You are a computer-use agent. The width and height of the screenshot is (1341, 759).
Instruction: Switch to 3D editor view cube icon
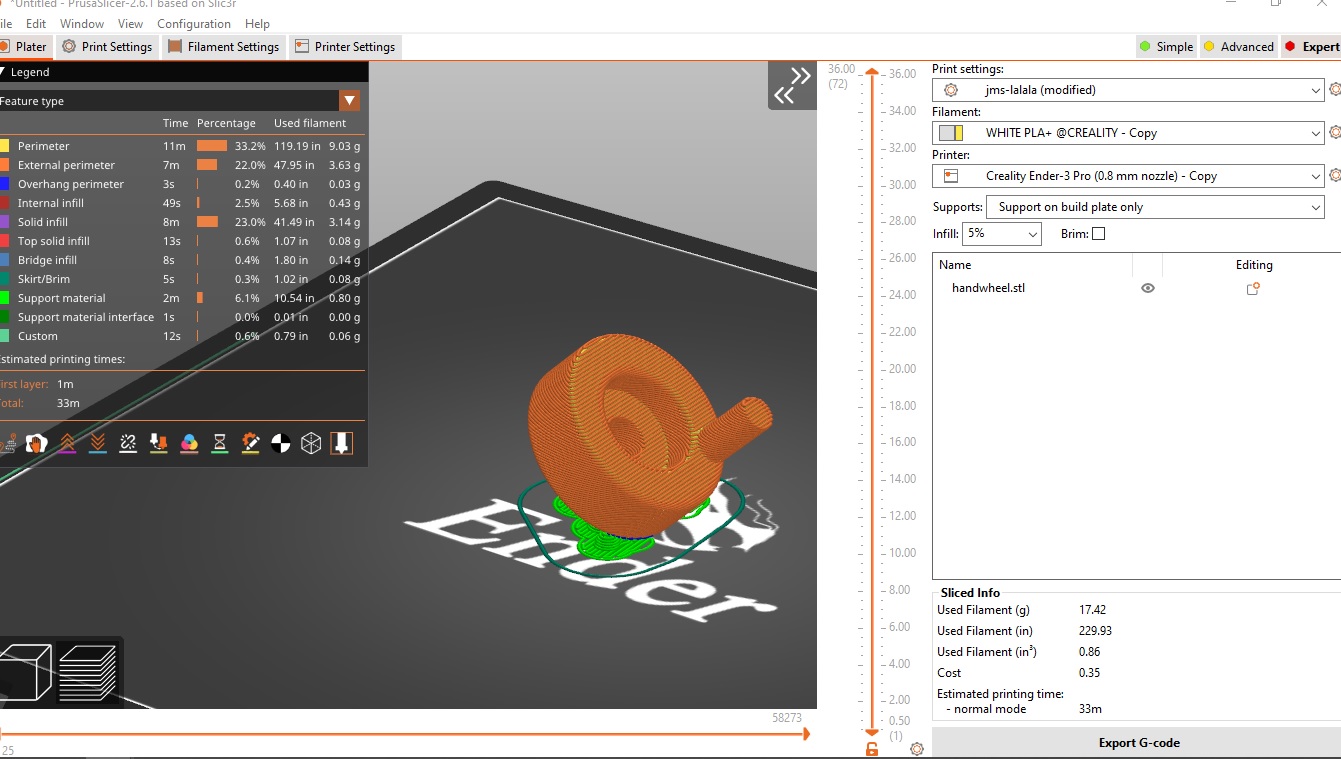(24, 670)
